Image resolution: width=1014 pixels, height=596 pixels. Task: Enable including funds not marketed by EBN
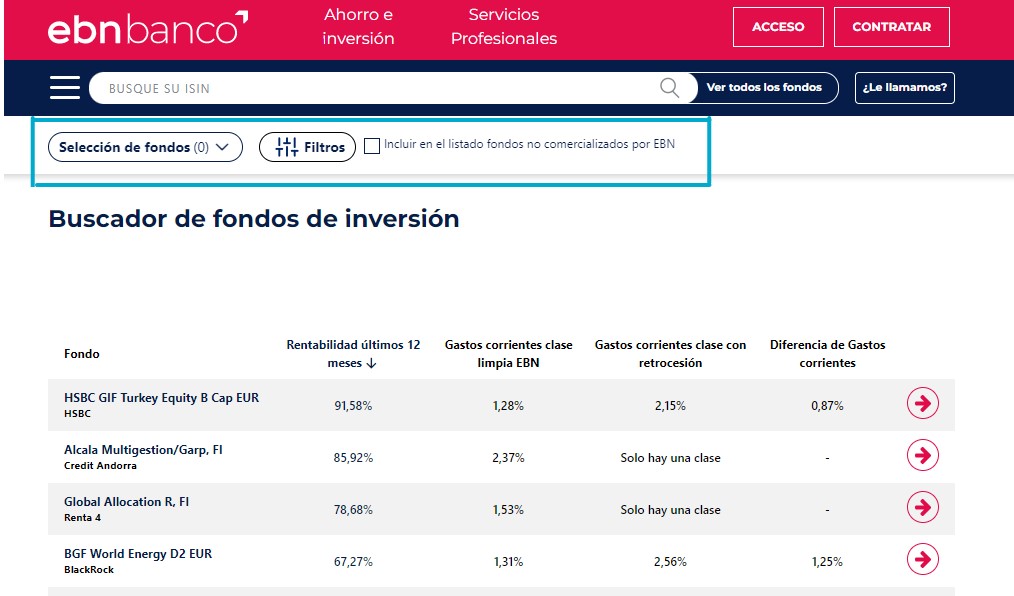pyautogui.click(x=372, y=146)
